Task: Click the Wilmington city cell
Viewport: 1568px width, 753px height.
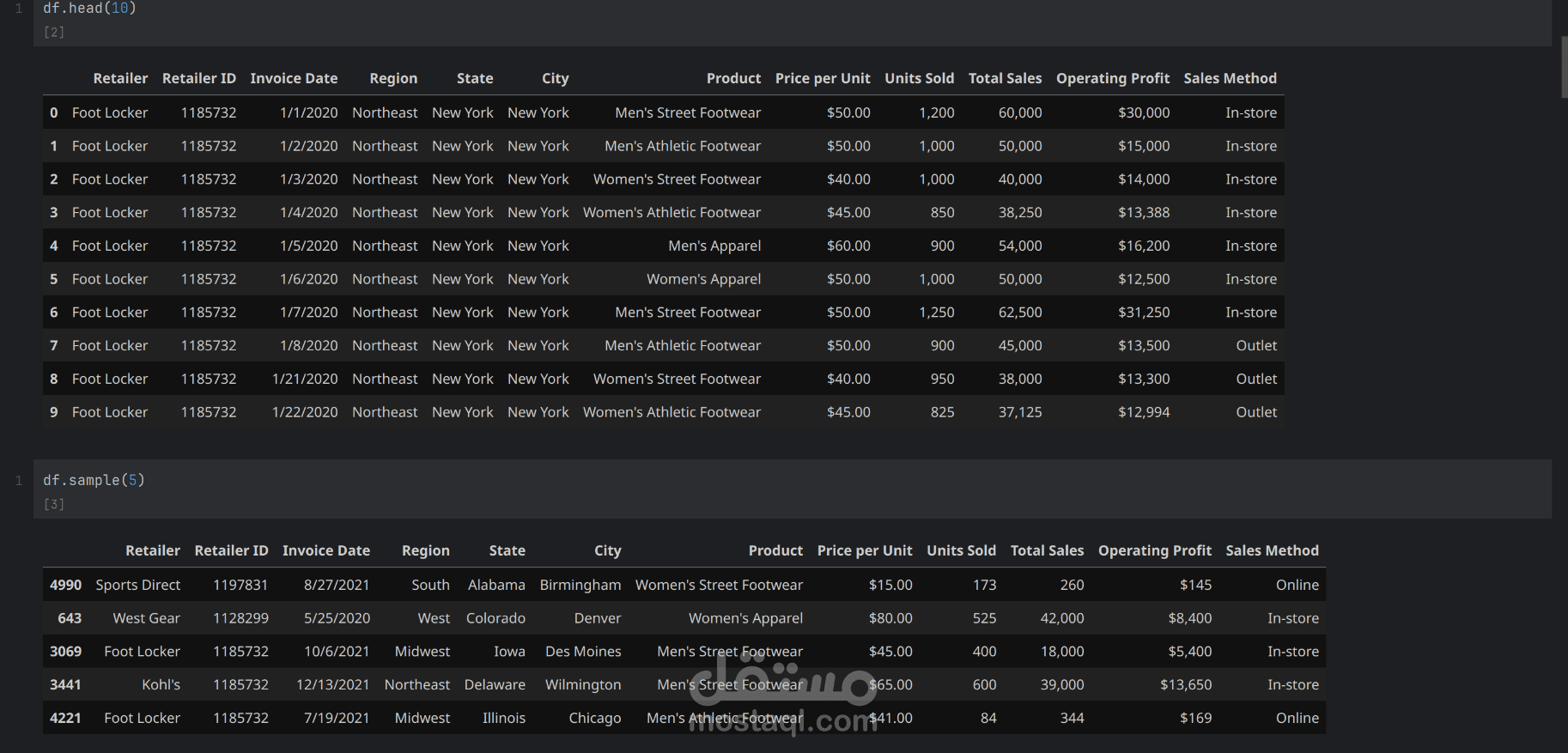Action: tap(583, 684)
